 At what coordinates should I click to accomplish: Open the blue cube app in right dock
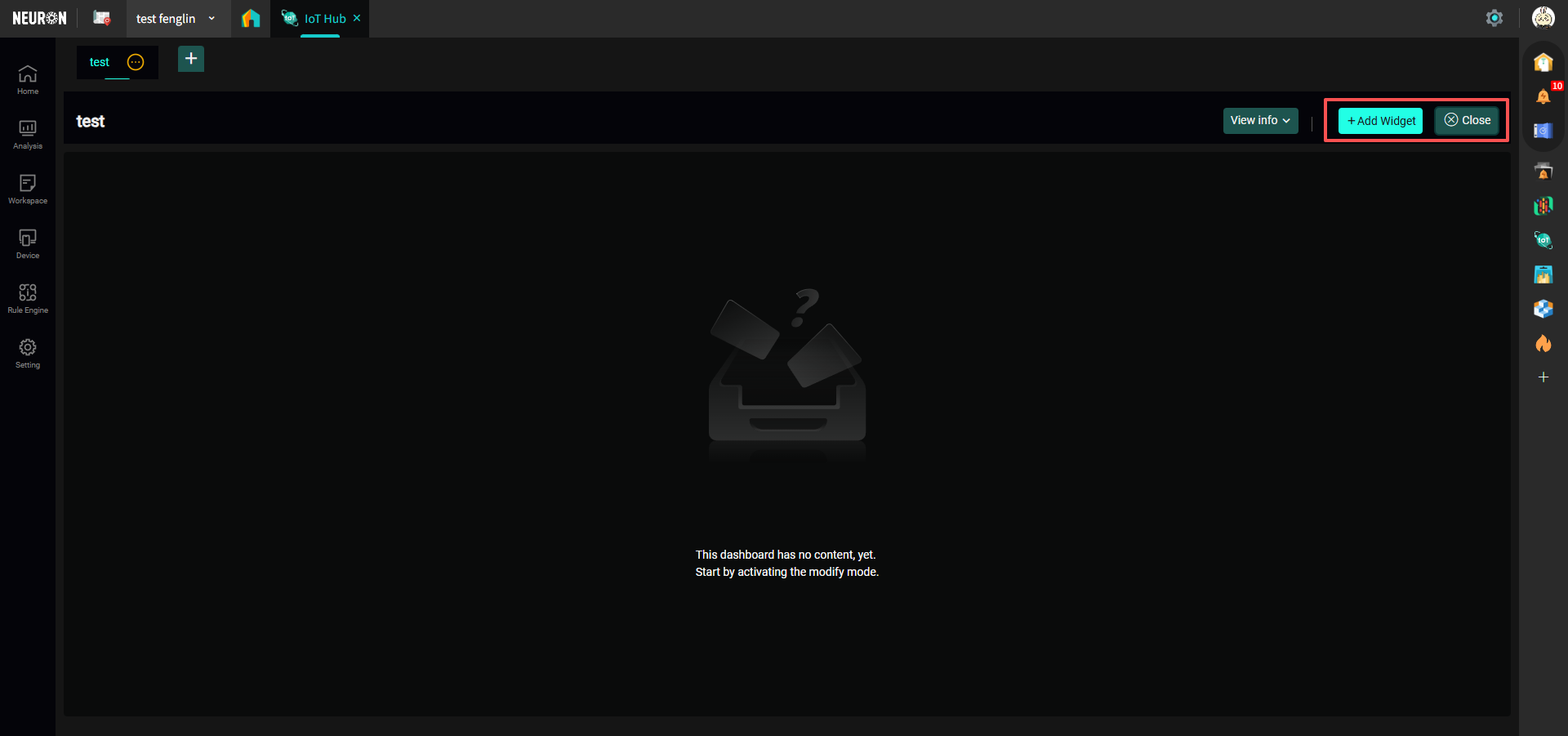click(x=1543, y=309)
